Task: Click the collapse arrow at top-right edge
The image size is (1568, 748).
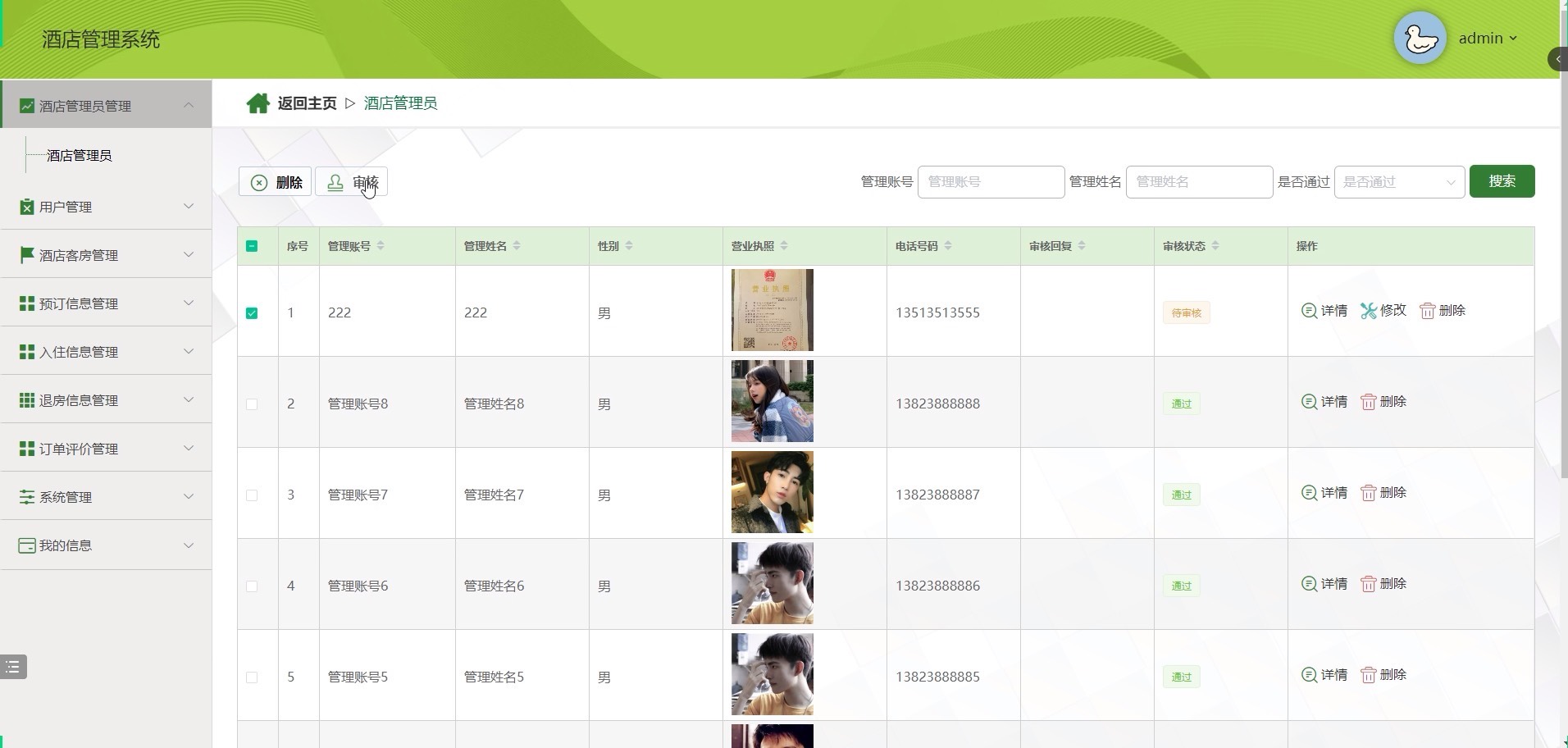Action: [x=1558, y=59]
